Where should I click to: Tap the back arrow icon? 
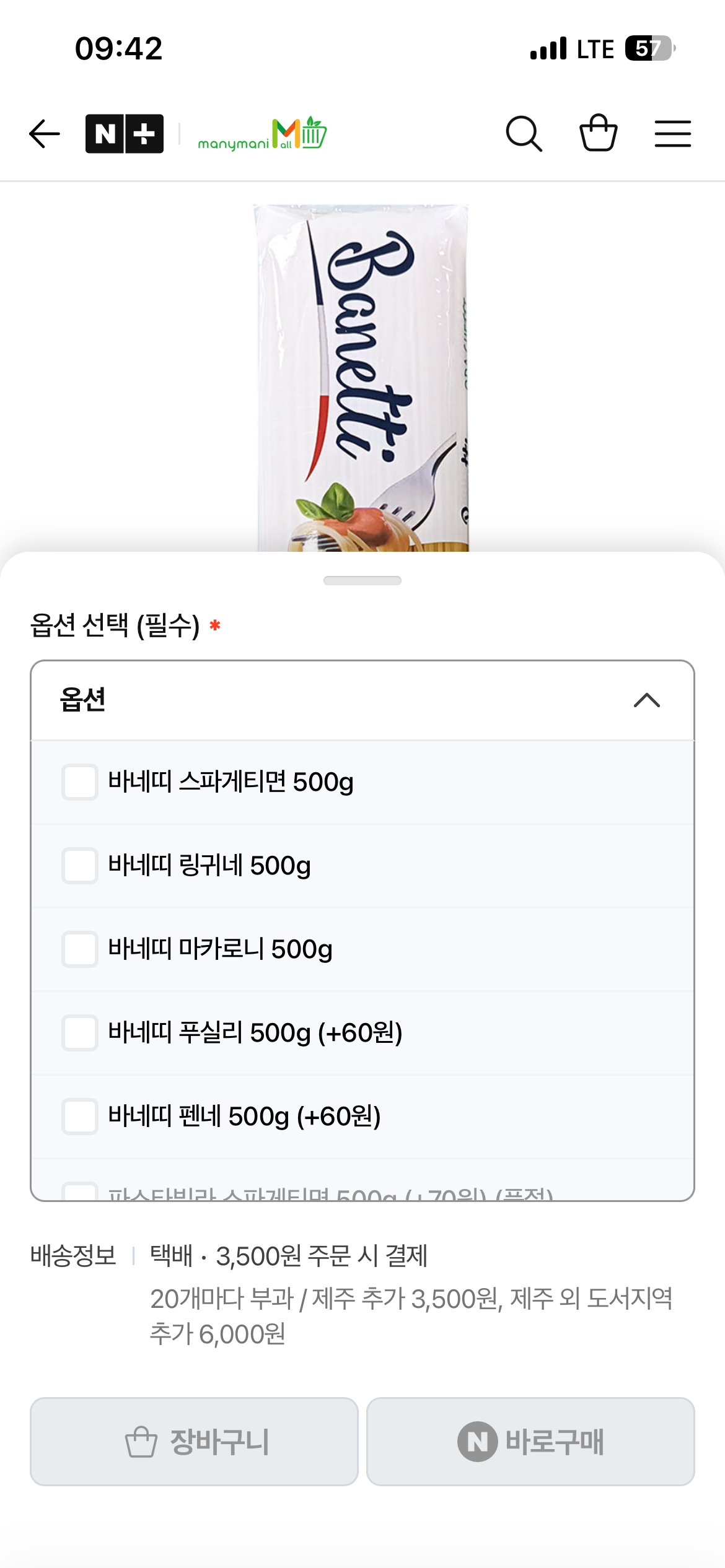tap(45, 134)
